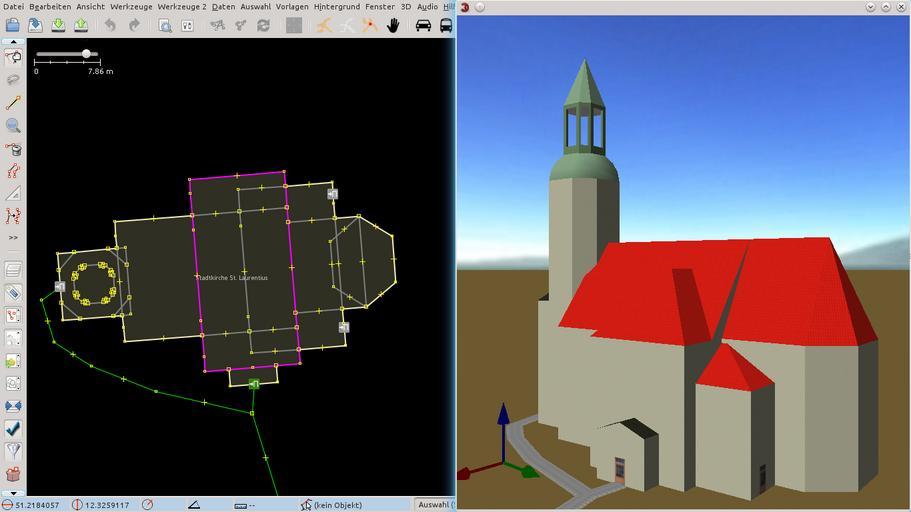Click the redo arrow in toolbar
Viewport: 911px width, 512px height.
134,25
